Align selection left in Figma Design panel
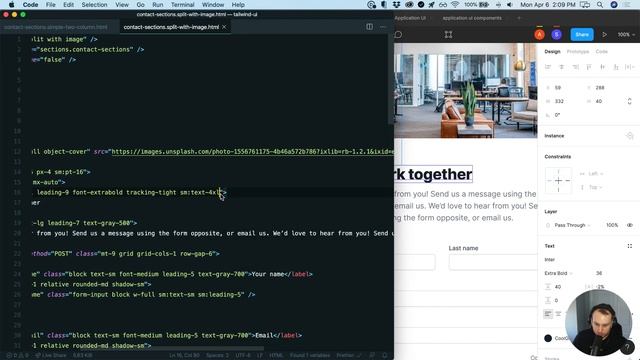Image resolution: width=640 pixels, height=360 pixels. (x=548, y=67)
